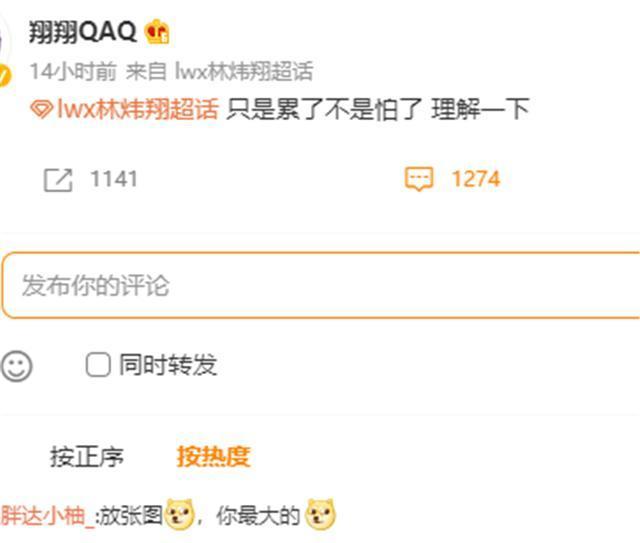Open comments via the orange comment icon
640x543 pixels.
pyautogui.click(x=419, y=179)
